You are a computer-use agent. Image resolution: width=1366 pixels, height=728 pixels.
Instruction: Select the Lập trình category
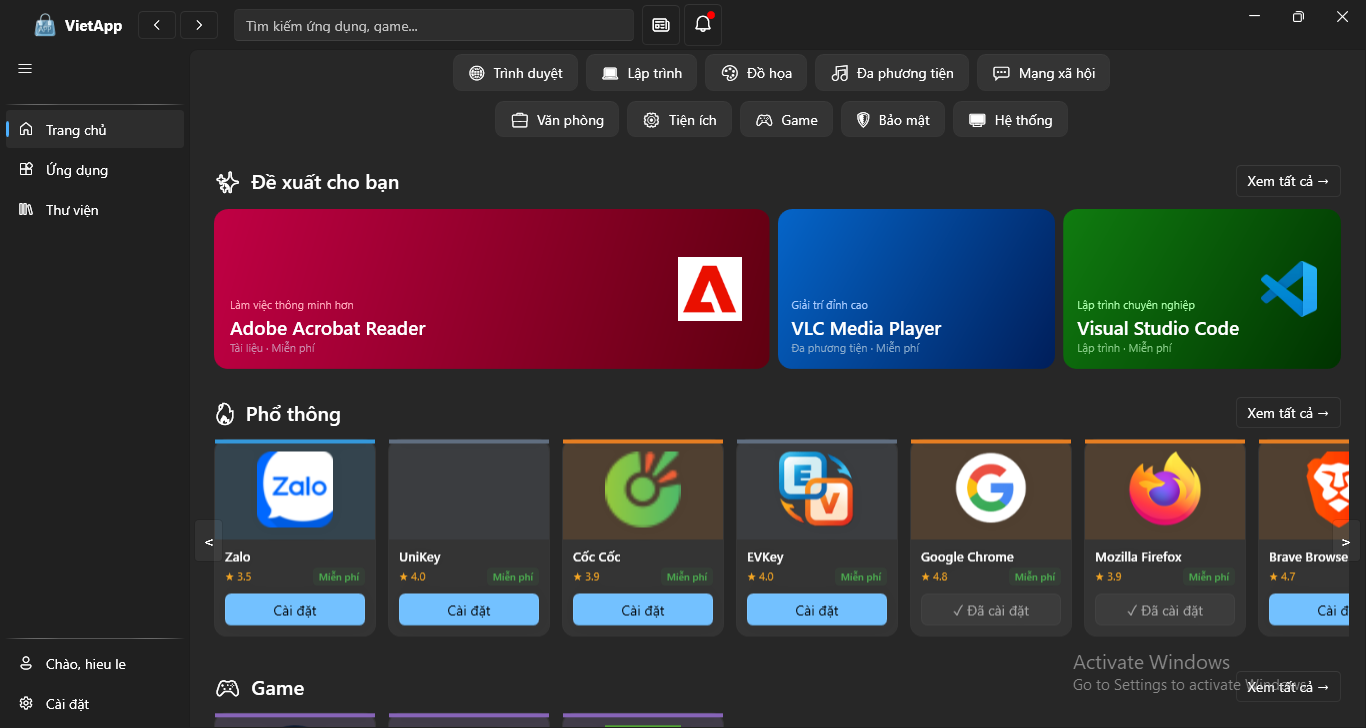641,73
